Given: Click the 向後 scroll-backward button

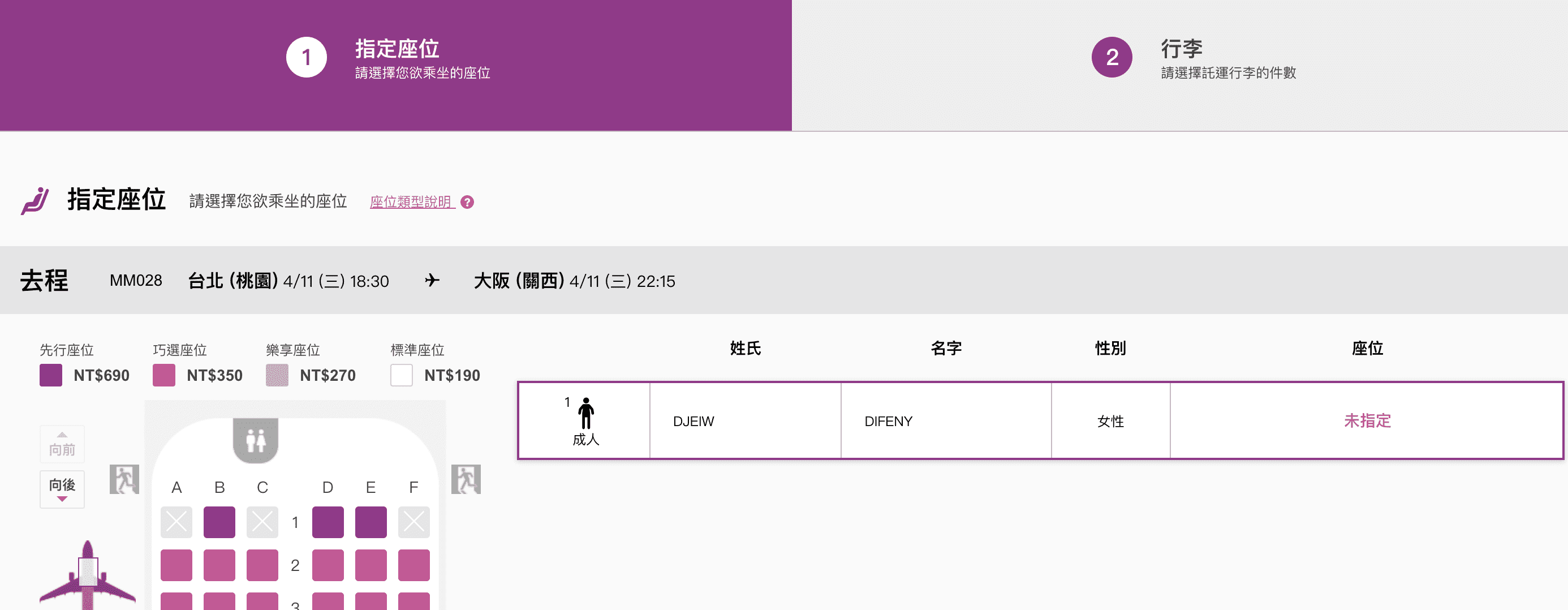Looking at the screenshot, I should coord(62,489).
